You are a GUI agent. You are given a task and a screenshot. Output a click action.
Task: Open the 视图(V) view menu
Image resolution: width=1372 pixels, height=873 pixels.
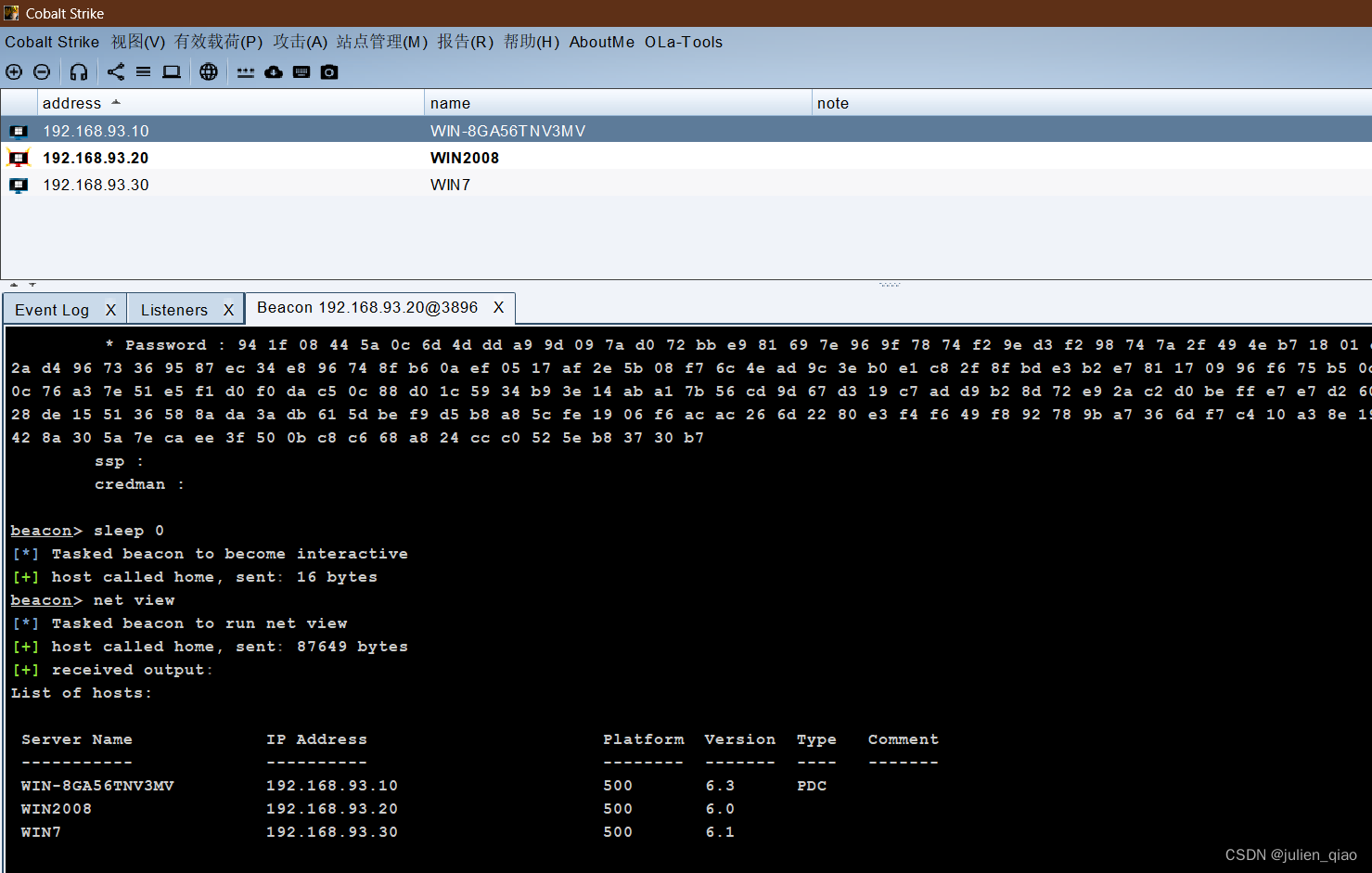point(138,42)
